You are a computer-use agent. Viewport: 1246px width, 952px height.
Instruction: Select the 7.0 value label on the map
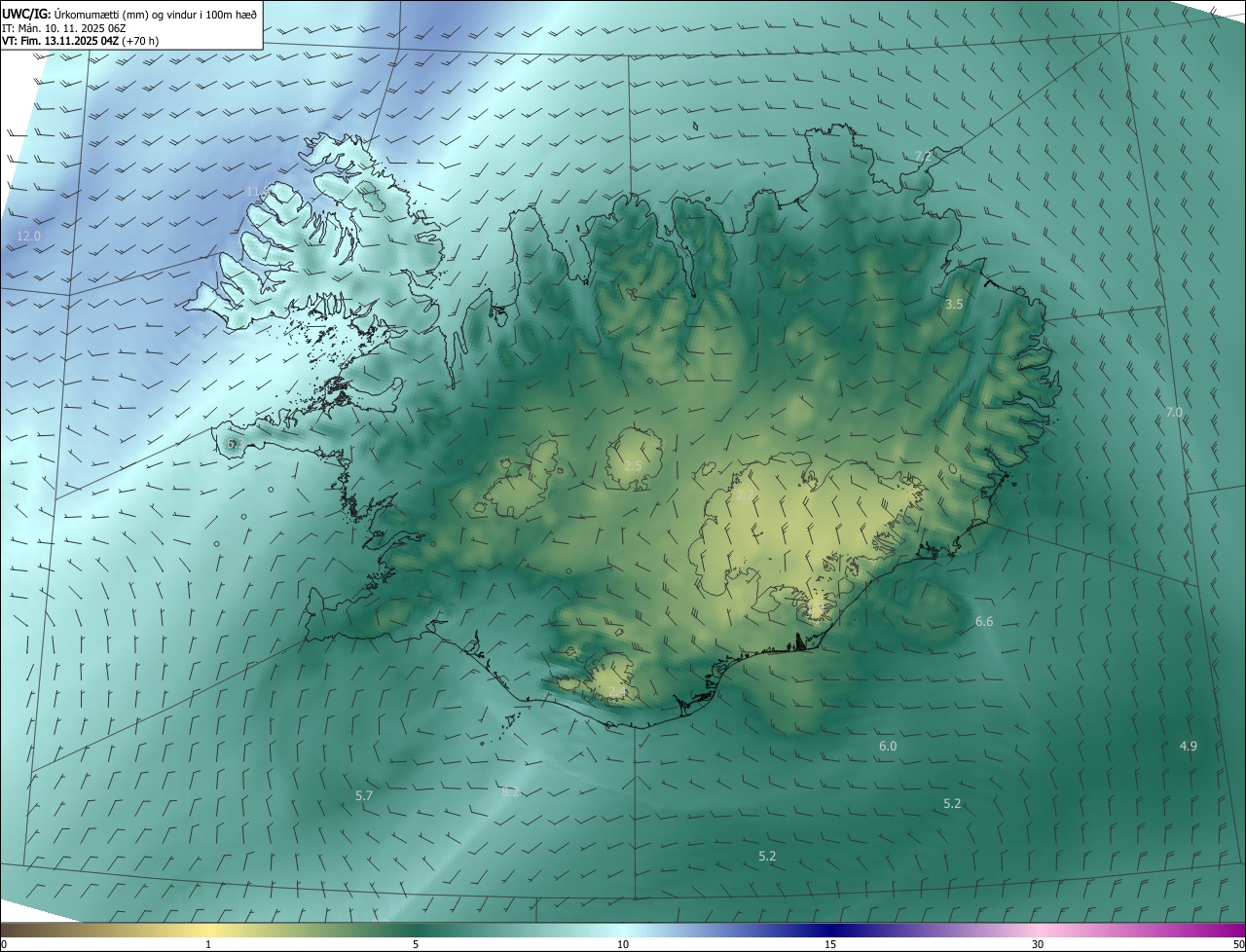point(1174,413)
